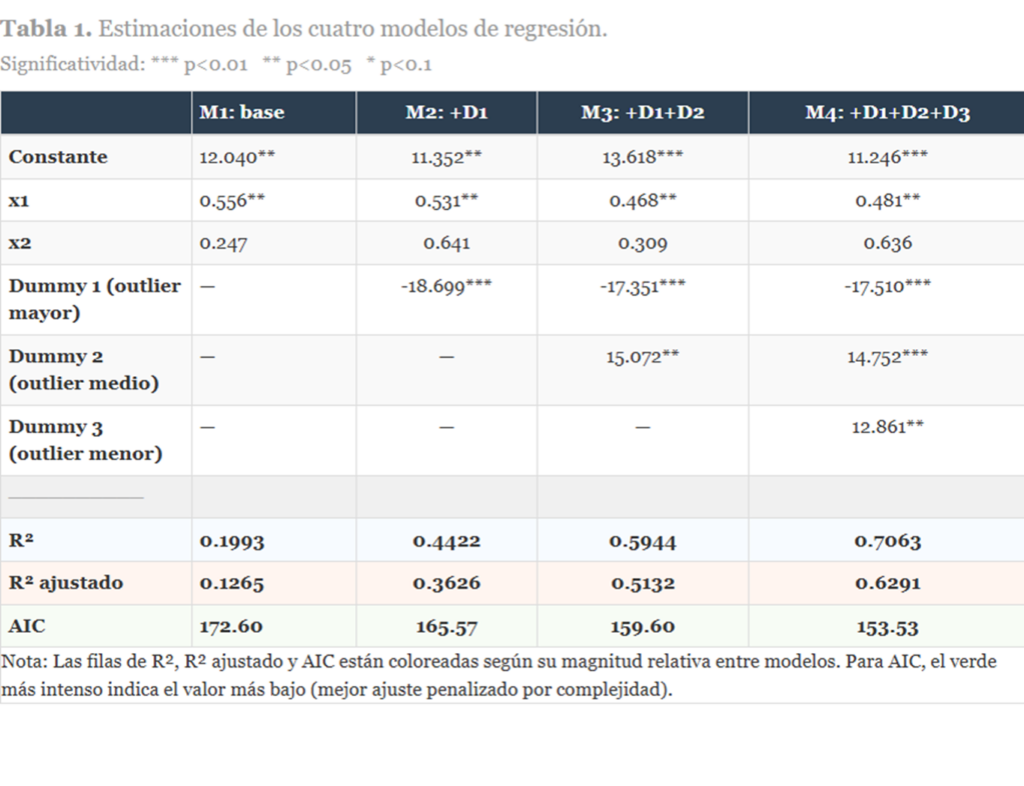Viewport: 1024px width, 786px height.
Task: Click the -18.699*** coefficient cell
Action: pyautogui.click(x=446, y=286)
